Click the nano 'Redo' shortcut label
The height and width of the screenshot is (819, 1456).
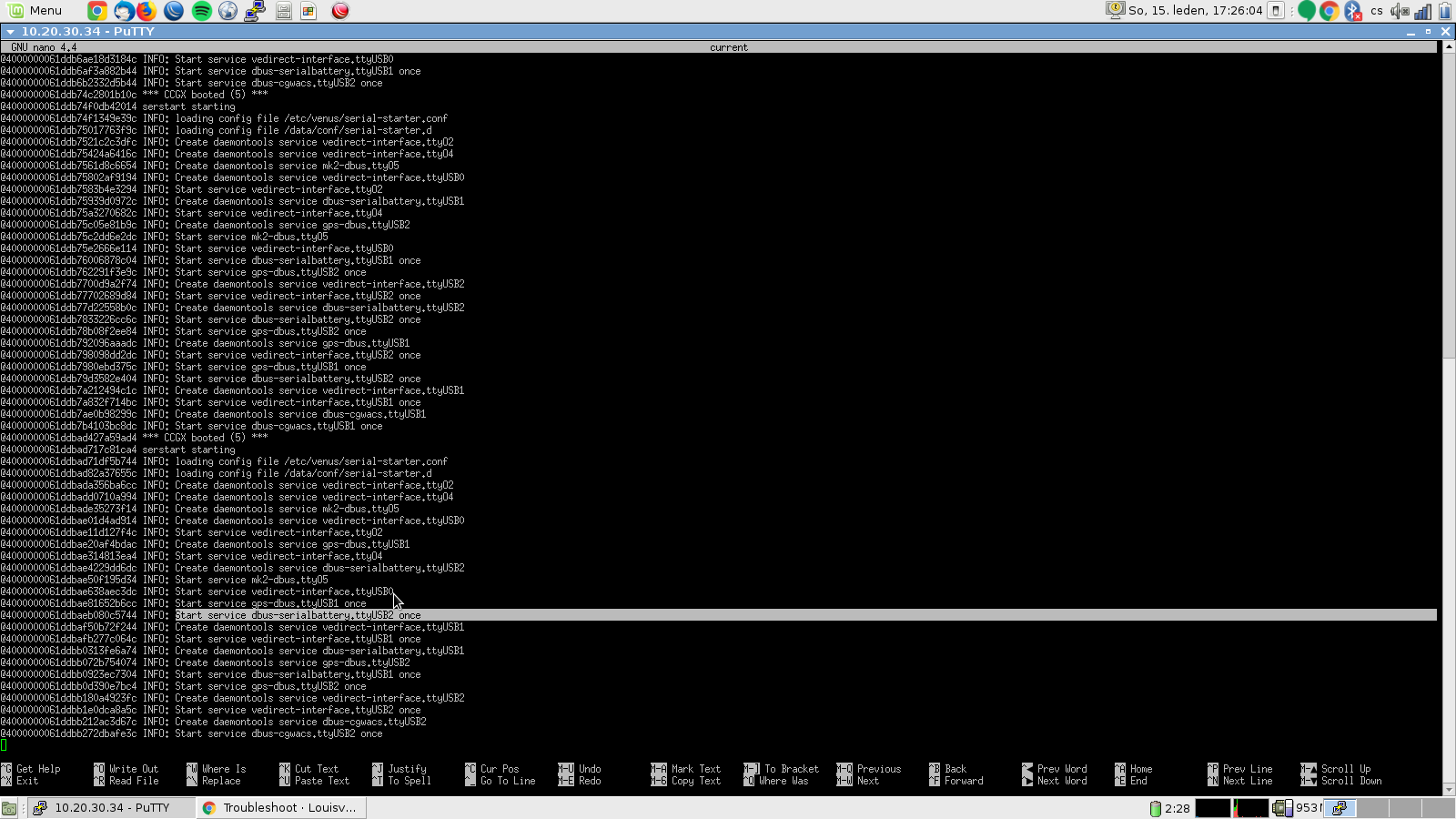[590, 781]
